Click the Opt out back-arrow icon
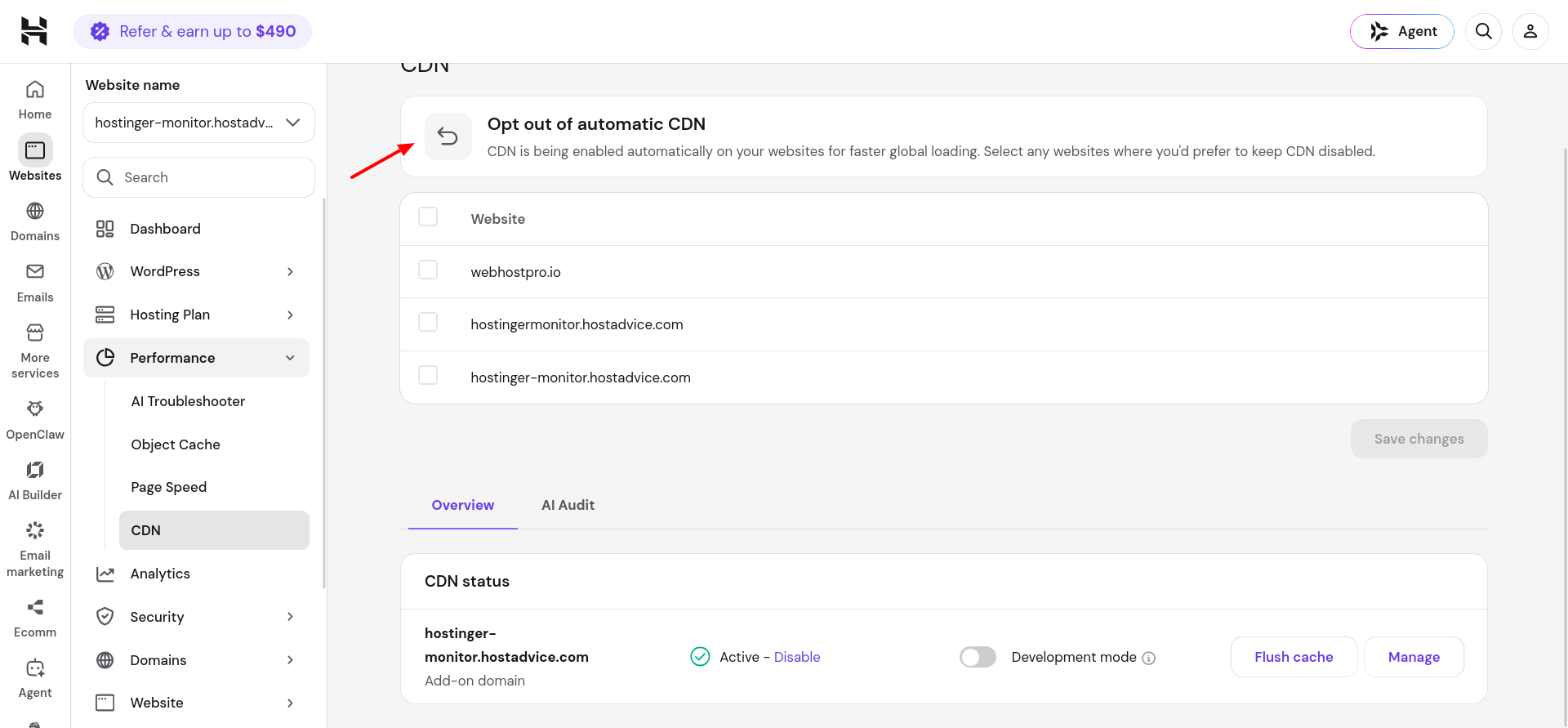Image resolution: width=1568 pixels, height=728 pixels. pos(448,136)
